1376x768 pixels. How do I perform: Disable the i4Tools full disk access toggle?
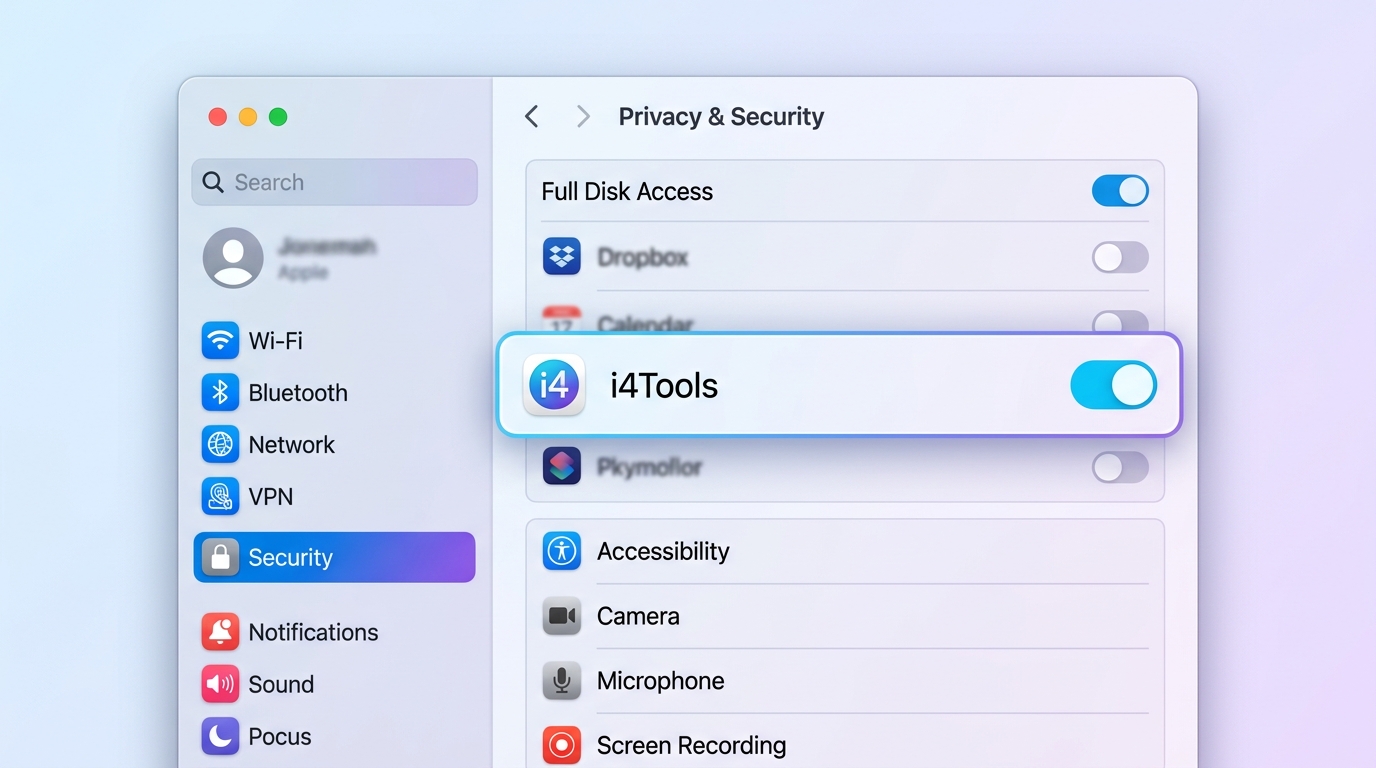[1113, 385]
